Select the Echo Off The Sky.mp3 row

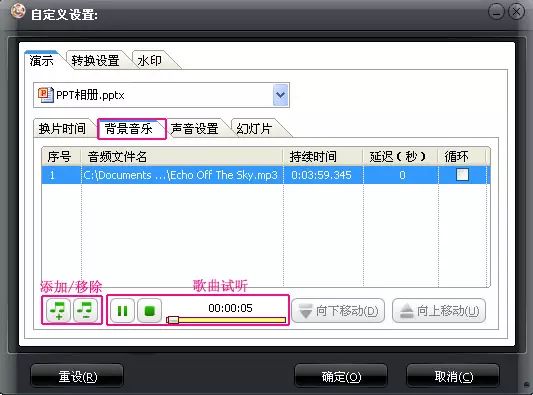pos(265,175)
